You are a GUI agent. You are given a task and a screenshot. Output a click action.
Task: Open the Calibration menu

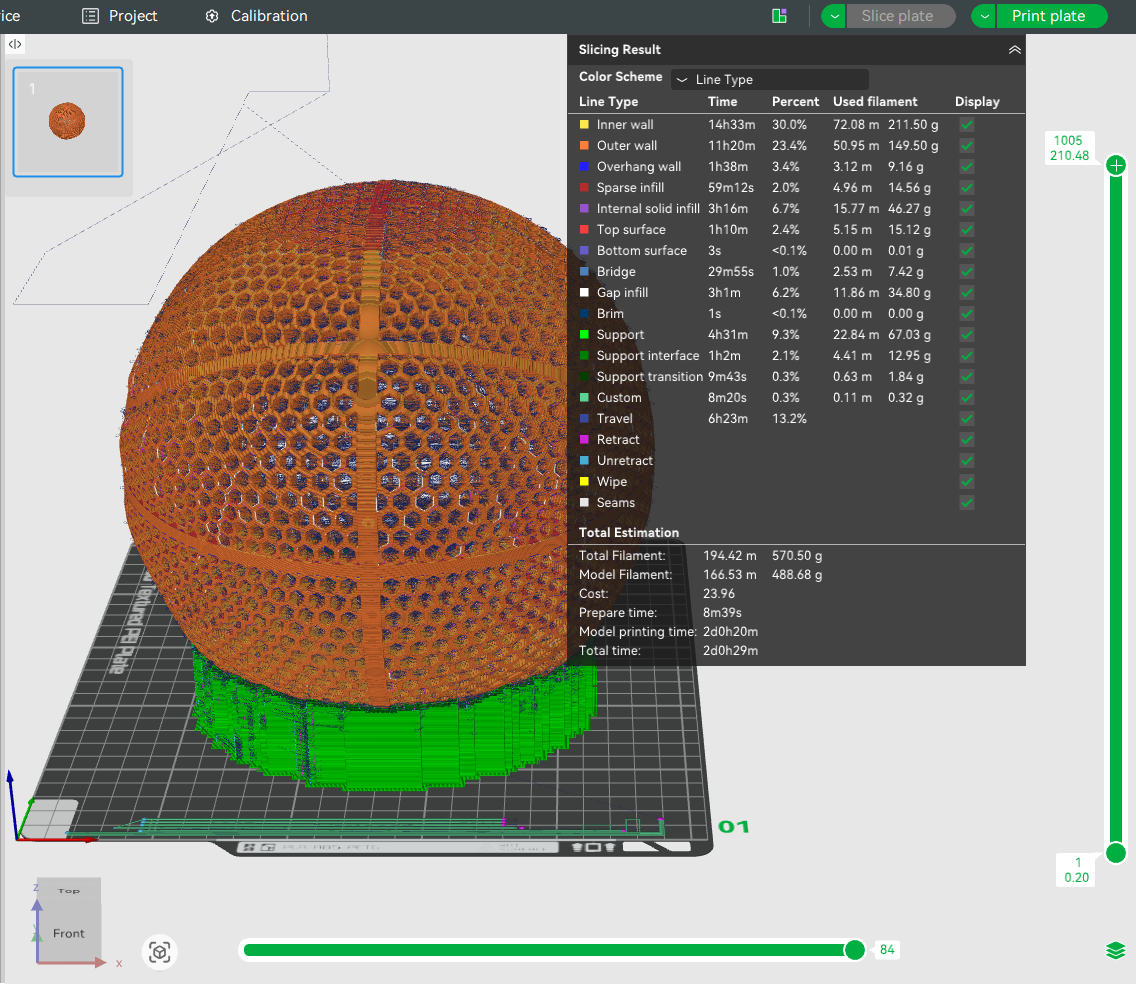point(268,16)
